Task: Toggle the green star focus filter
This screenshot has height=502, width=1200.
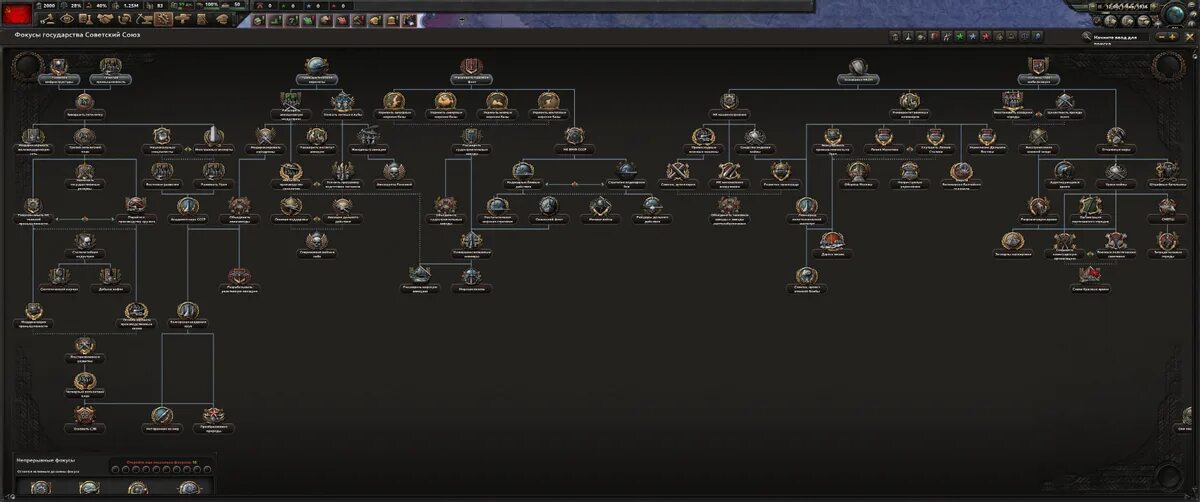Action: tap(959, 36)
